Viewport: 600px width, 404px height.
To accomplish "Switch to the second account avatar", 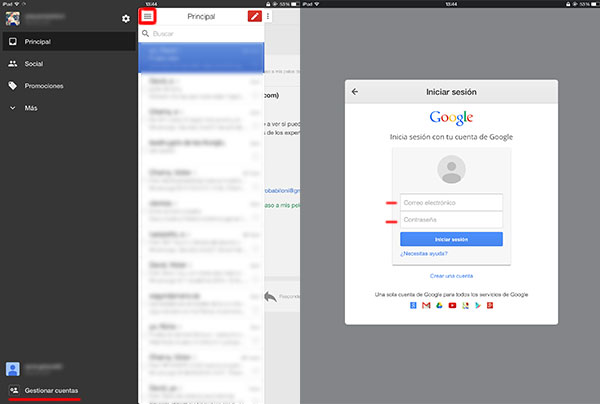I will click(13, 369).
